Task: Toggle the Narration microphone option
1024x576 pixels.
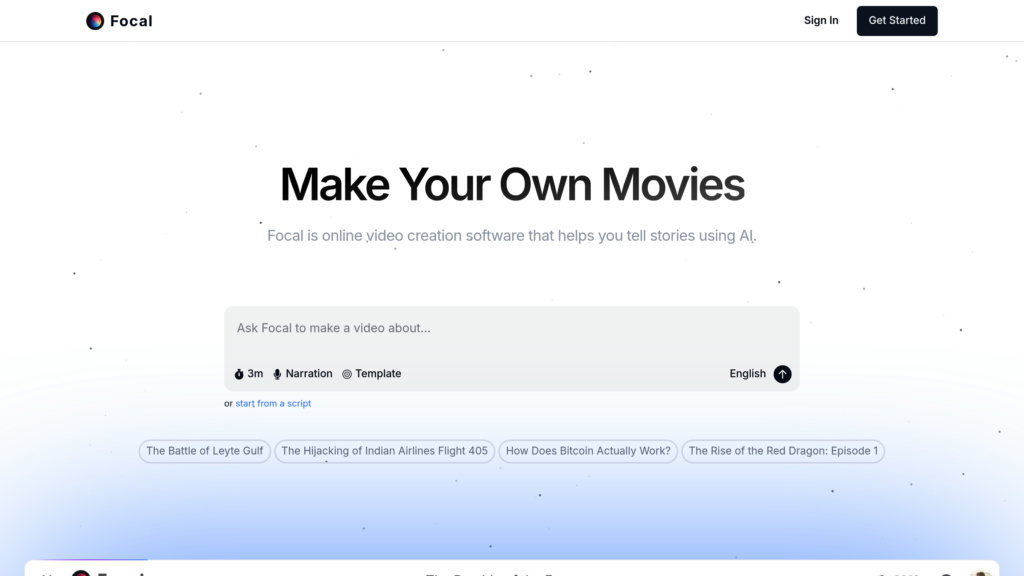Action: click(x=303, y=374)
